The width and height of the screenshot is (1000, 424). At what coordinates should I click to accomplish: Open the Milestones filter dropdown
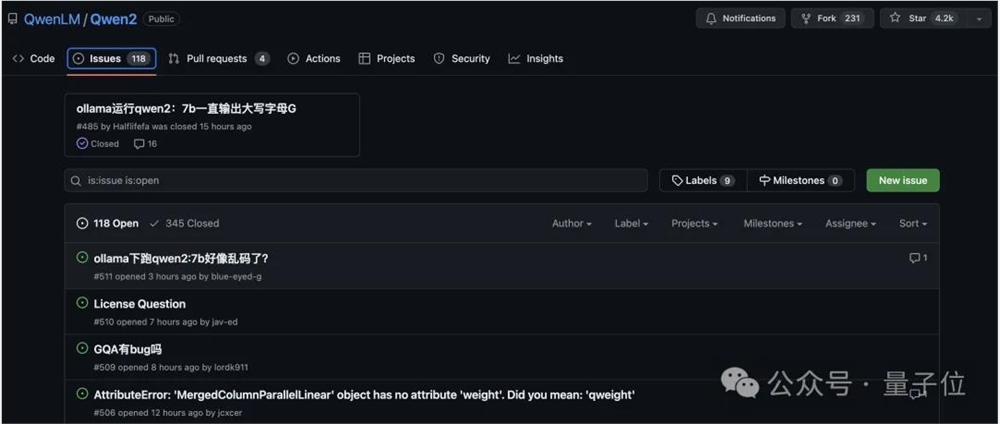773,223
